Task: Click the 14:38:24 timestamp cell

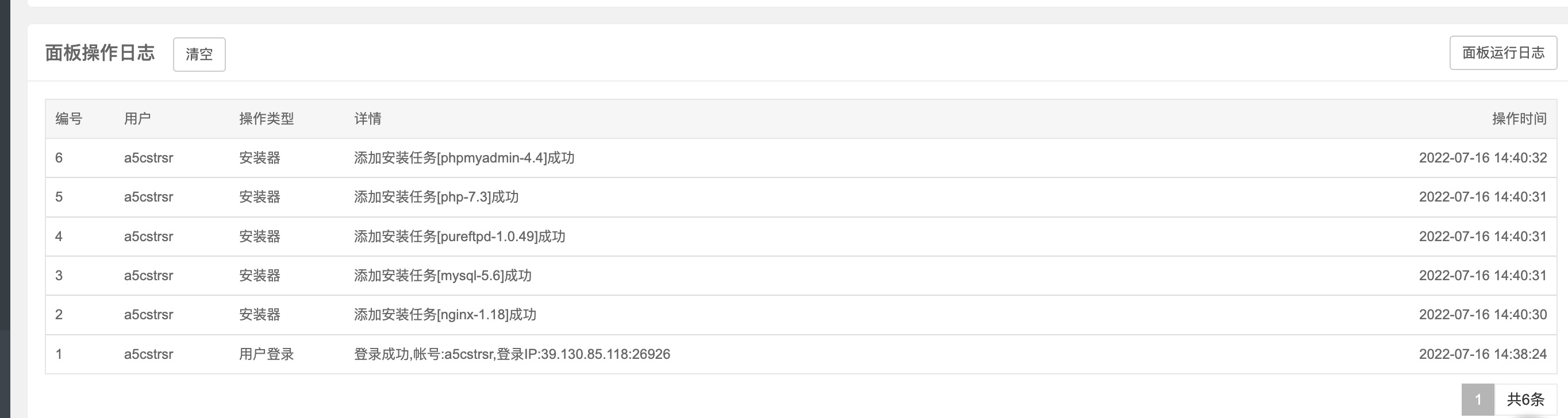Action: coord(1482,354)
